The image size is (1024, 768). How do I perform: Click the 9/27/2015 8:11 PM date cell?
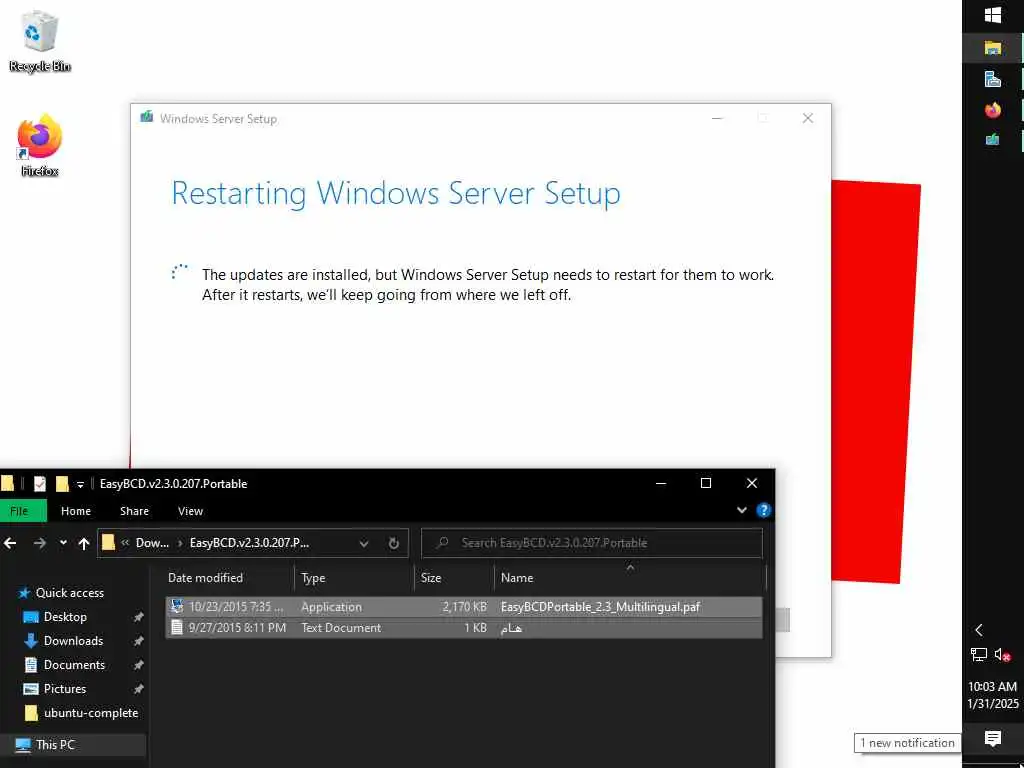237,628
